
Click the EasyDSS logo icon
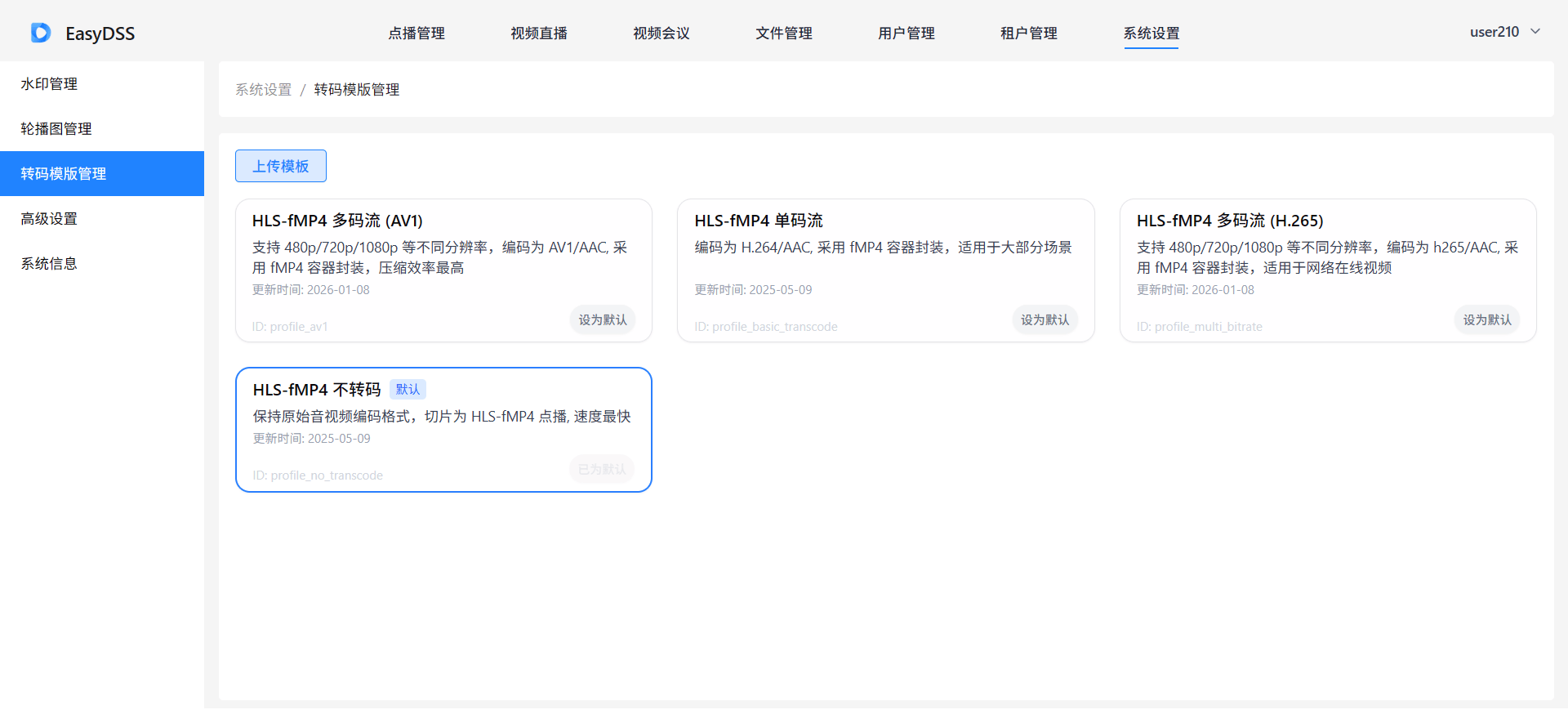coord(40,33)
